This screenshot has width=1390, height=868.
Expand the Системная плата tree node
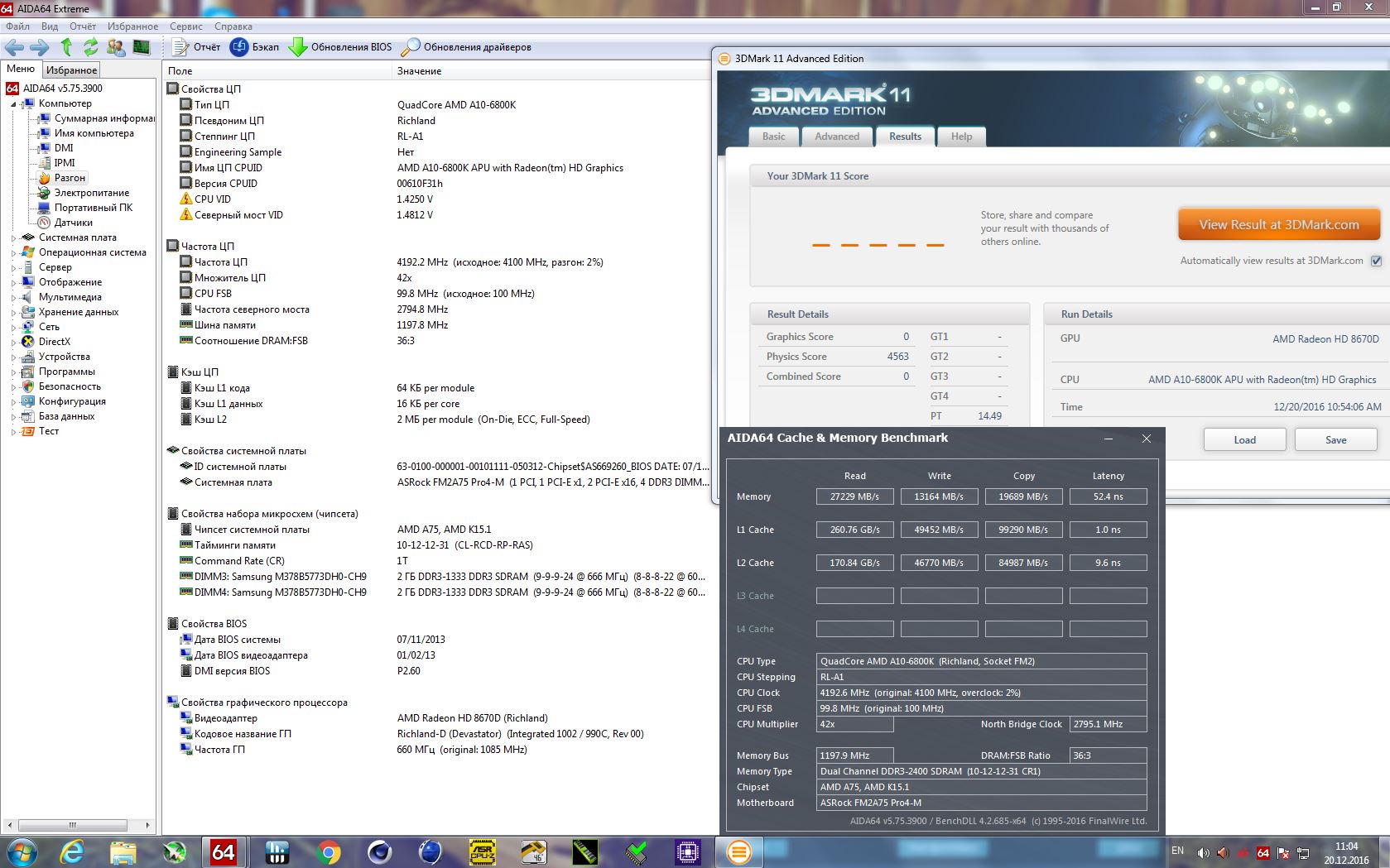[x=13, y=238]
